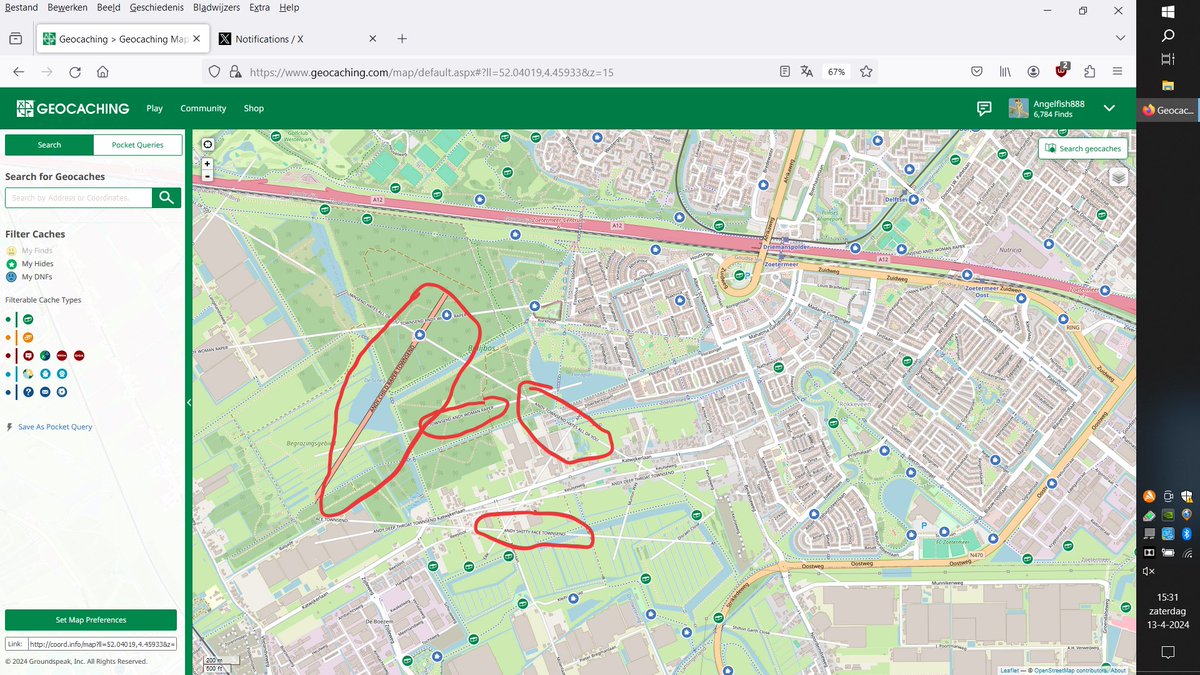Open the Community menu

point(203,108)
